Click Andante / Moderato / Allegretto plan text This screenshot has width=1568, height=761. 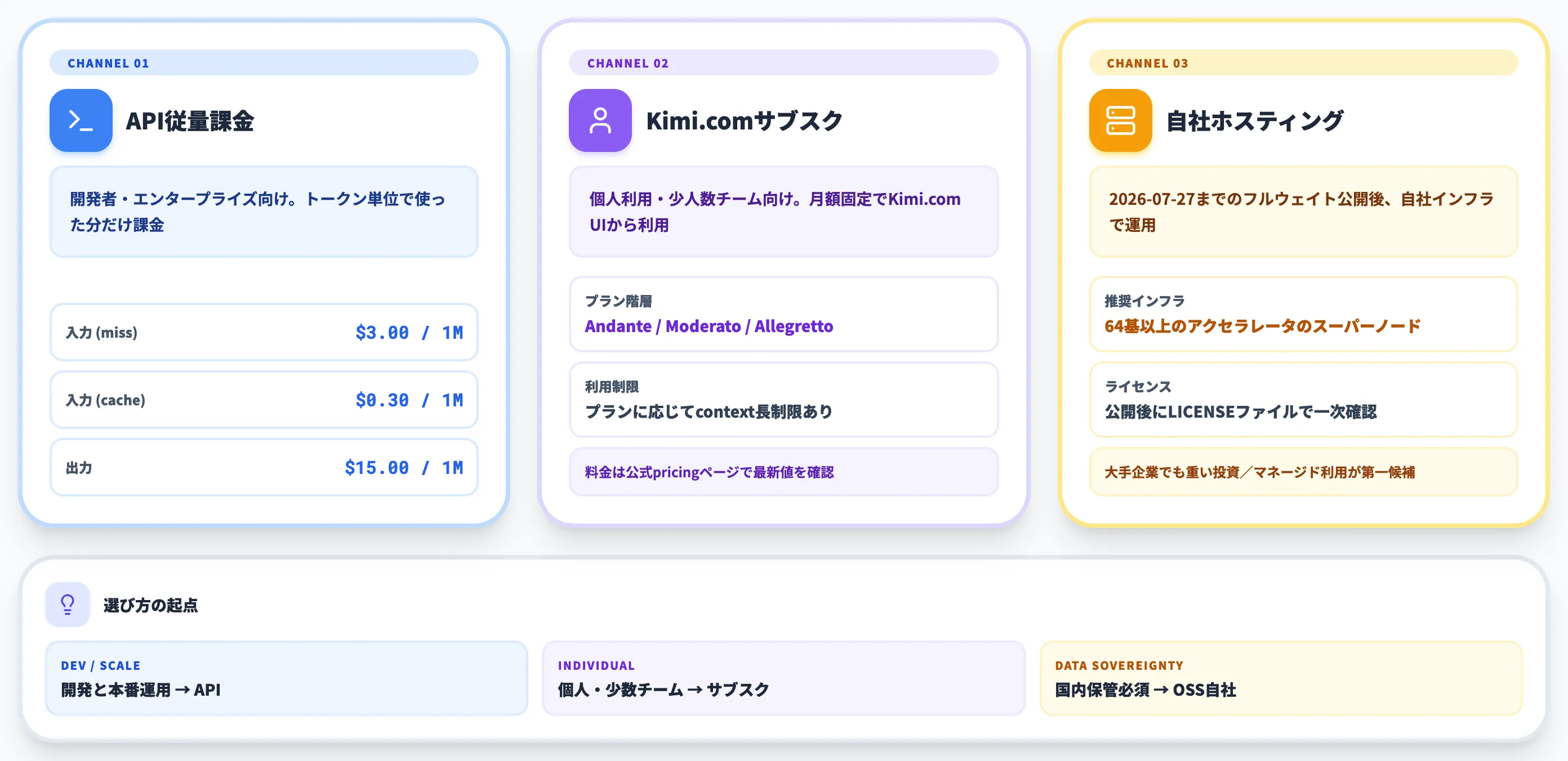pos(709,326)
